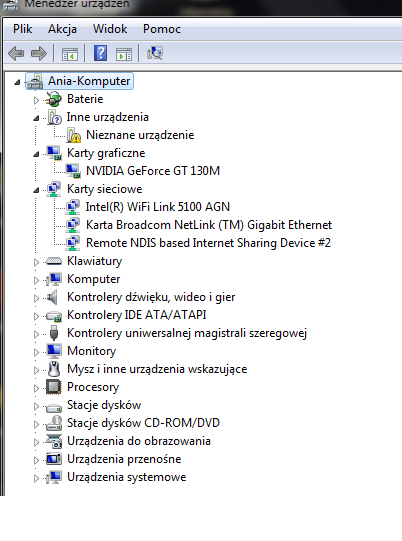402x541 pixels.
Task: Click Scan for hardware changes toolbar icon
Action: click(x=155, y=53)
